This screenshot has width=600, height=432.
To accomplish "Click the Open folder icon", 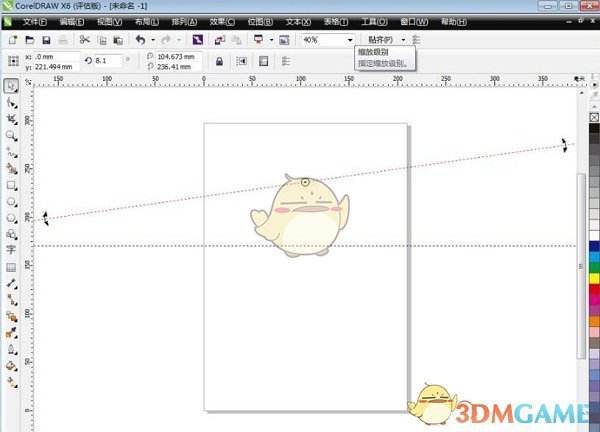I will [29, 40].
